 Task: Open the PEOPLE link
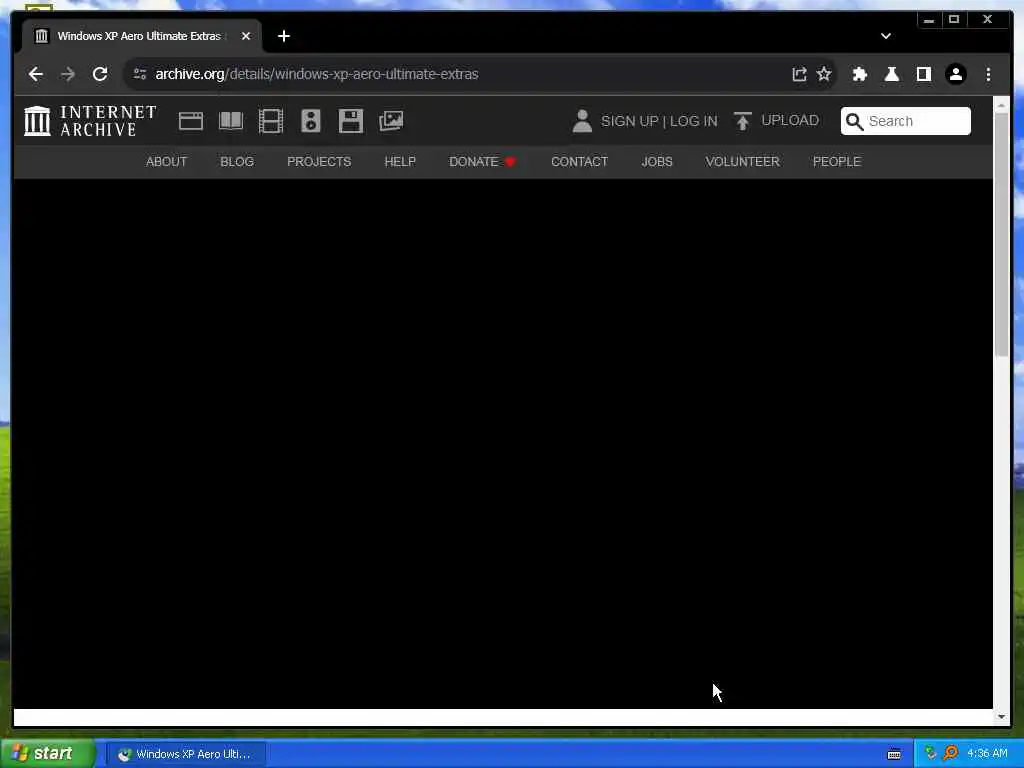click(x=837, y=161)
